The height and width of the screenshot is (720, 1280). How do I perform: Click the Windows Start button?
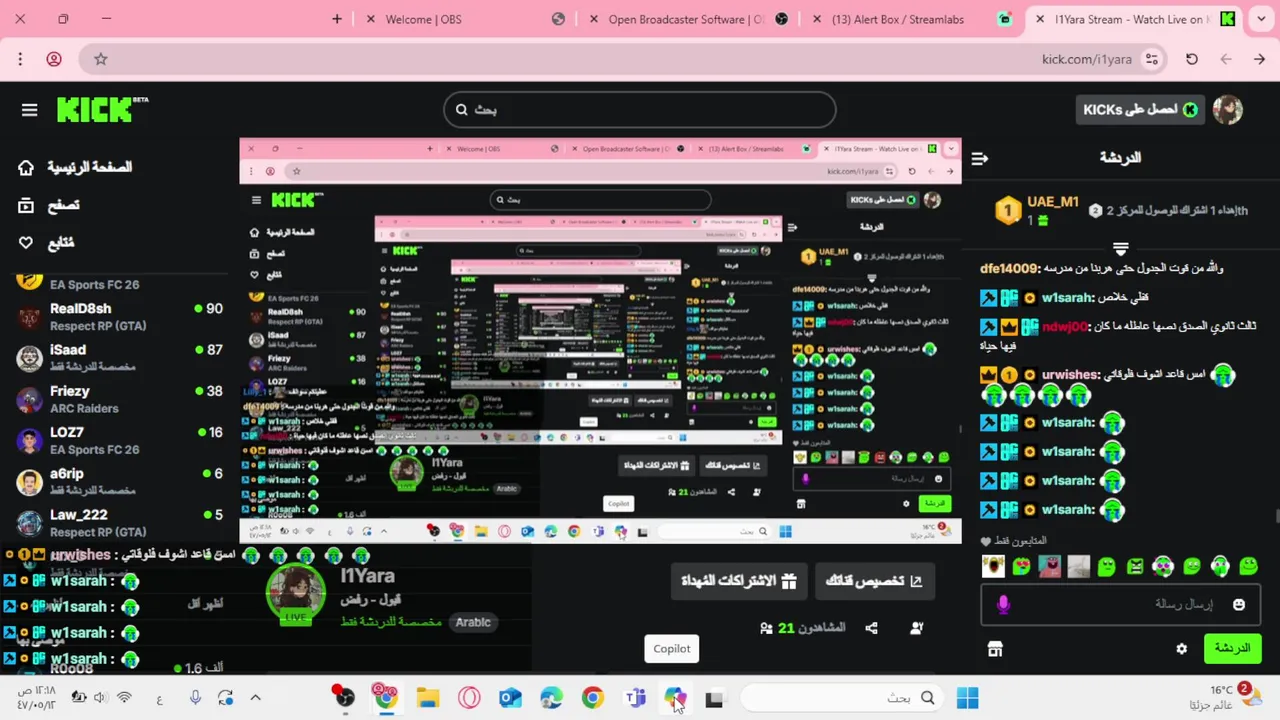click(x=967, y=698)
